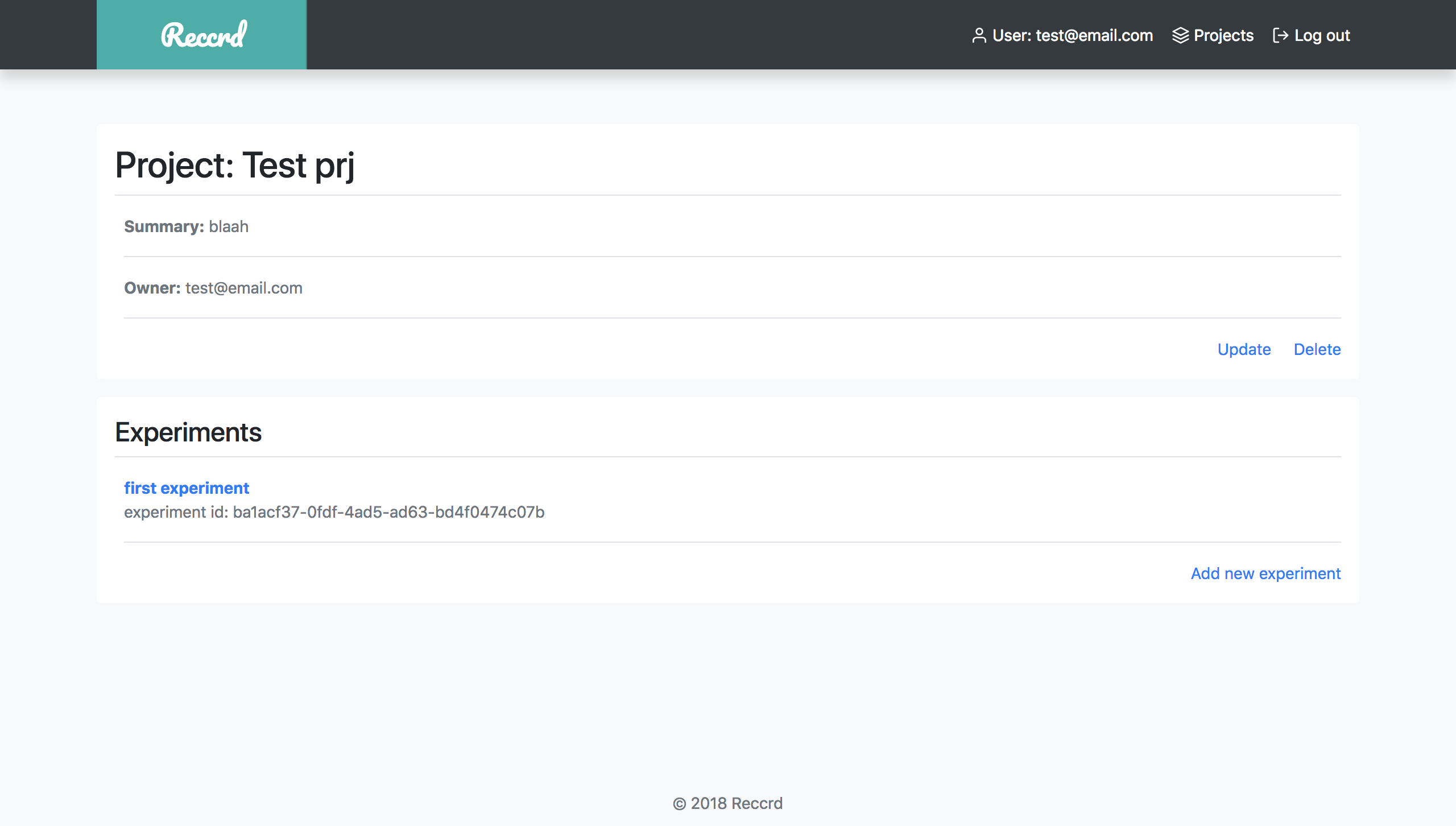The height and width of the screenshot is (826, 1456).
Task: Click the empty dark navbar area
Action: point(626,34)
